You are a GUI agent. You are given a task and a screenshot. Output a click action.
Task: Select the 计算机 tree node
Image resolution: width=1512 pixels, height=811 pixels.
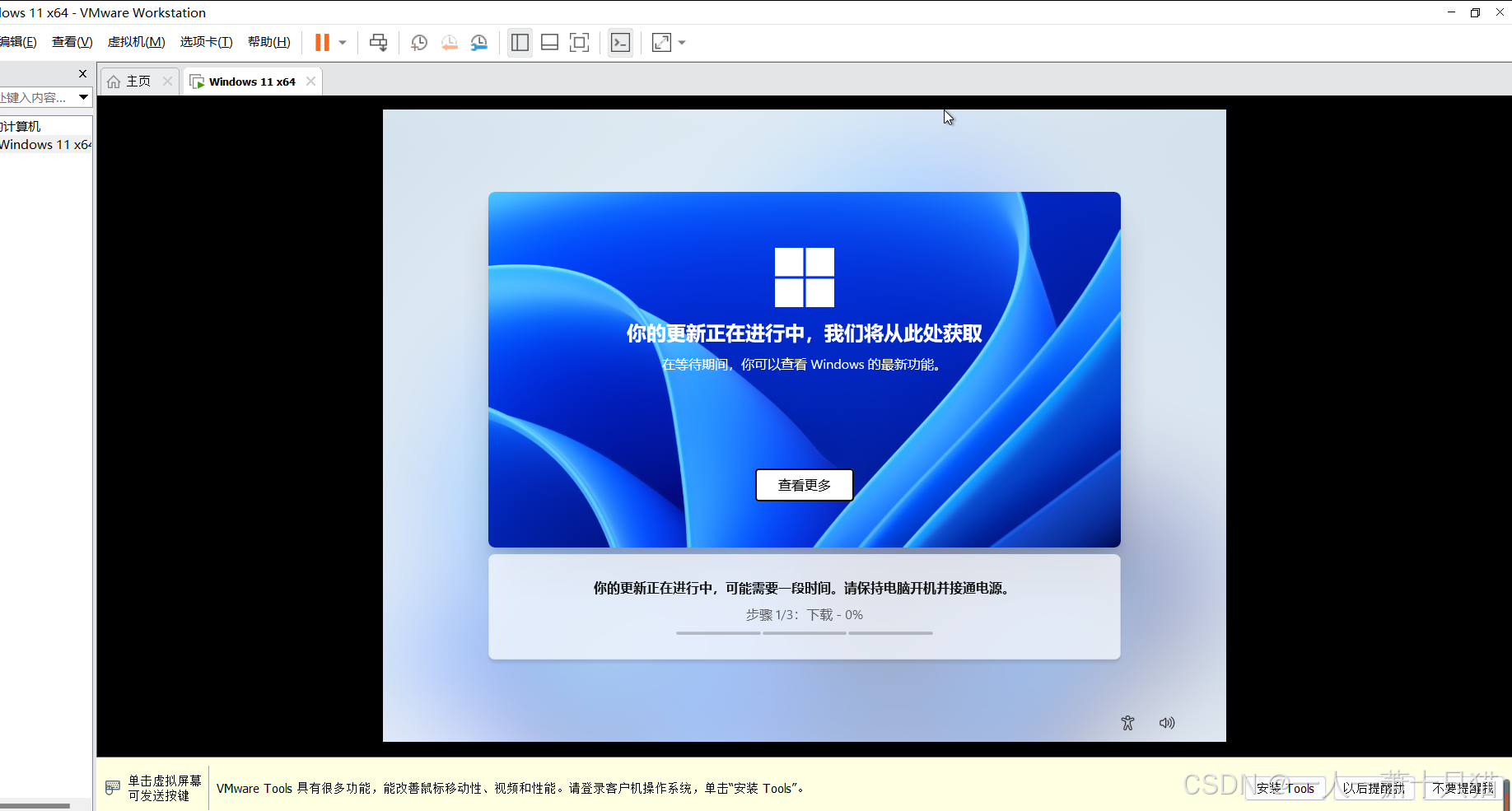click(21, 126)
